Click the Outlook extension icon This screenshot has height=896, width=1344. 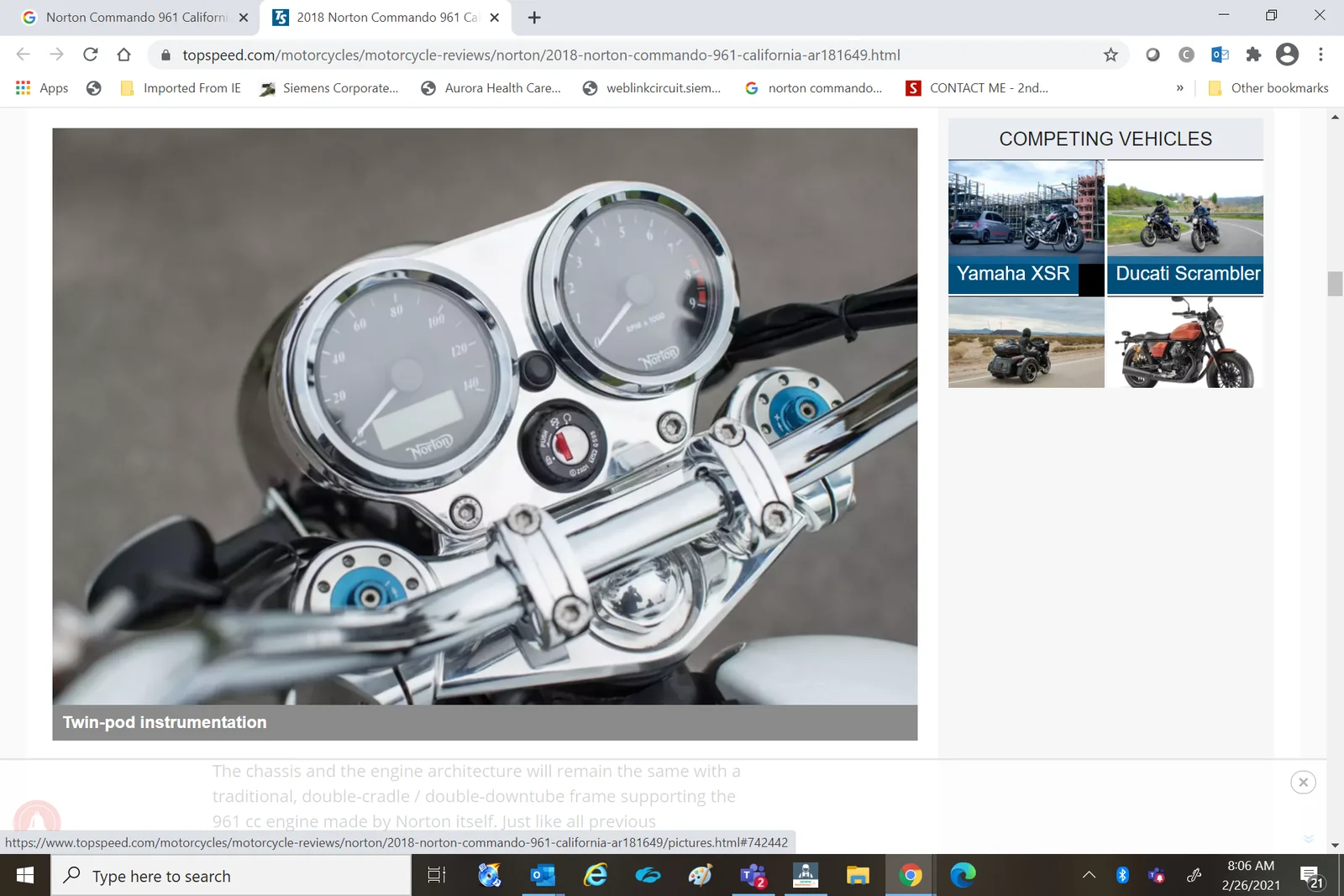click(x=1220, y=55)
